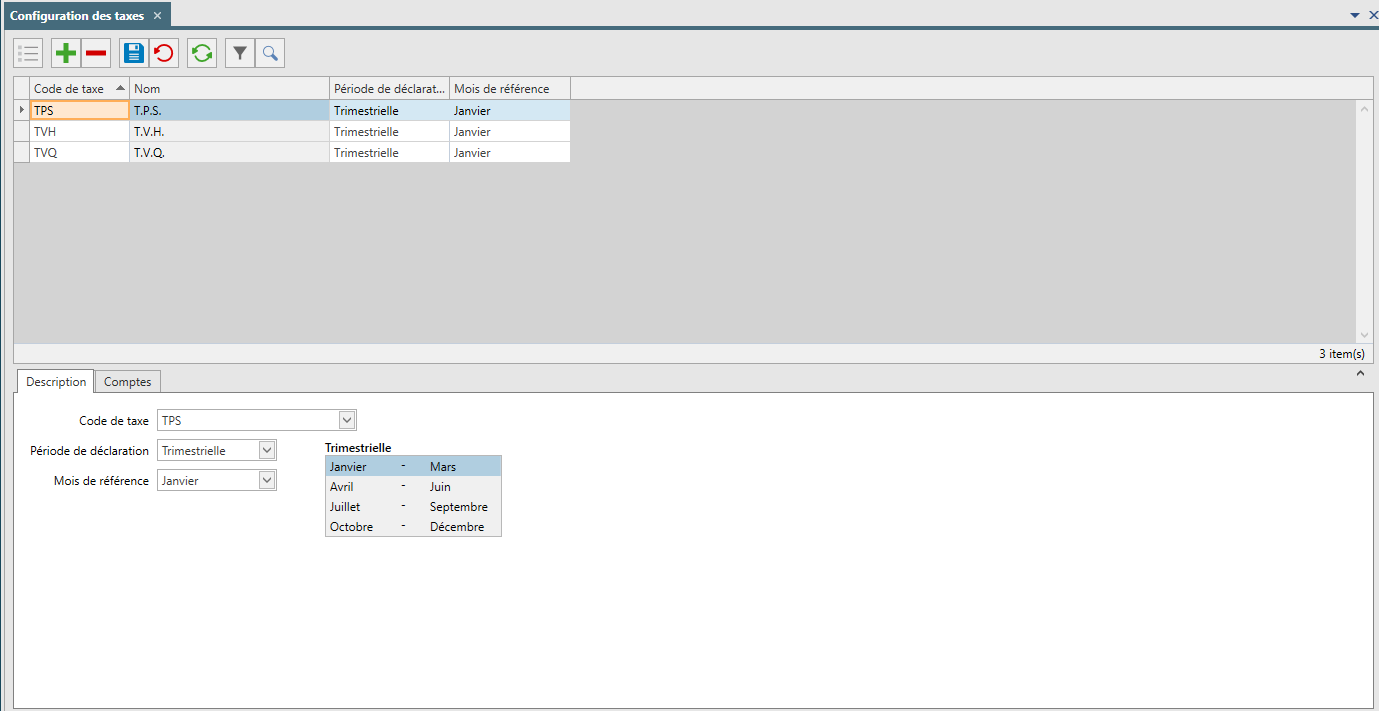Click the grid scrollbar up arrow
This screenshot has height=711, width=1379.
coord(1365,108)
